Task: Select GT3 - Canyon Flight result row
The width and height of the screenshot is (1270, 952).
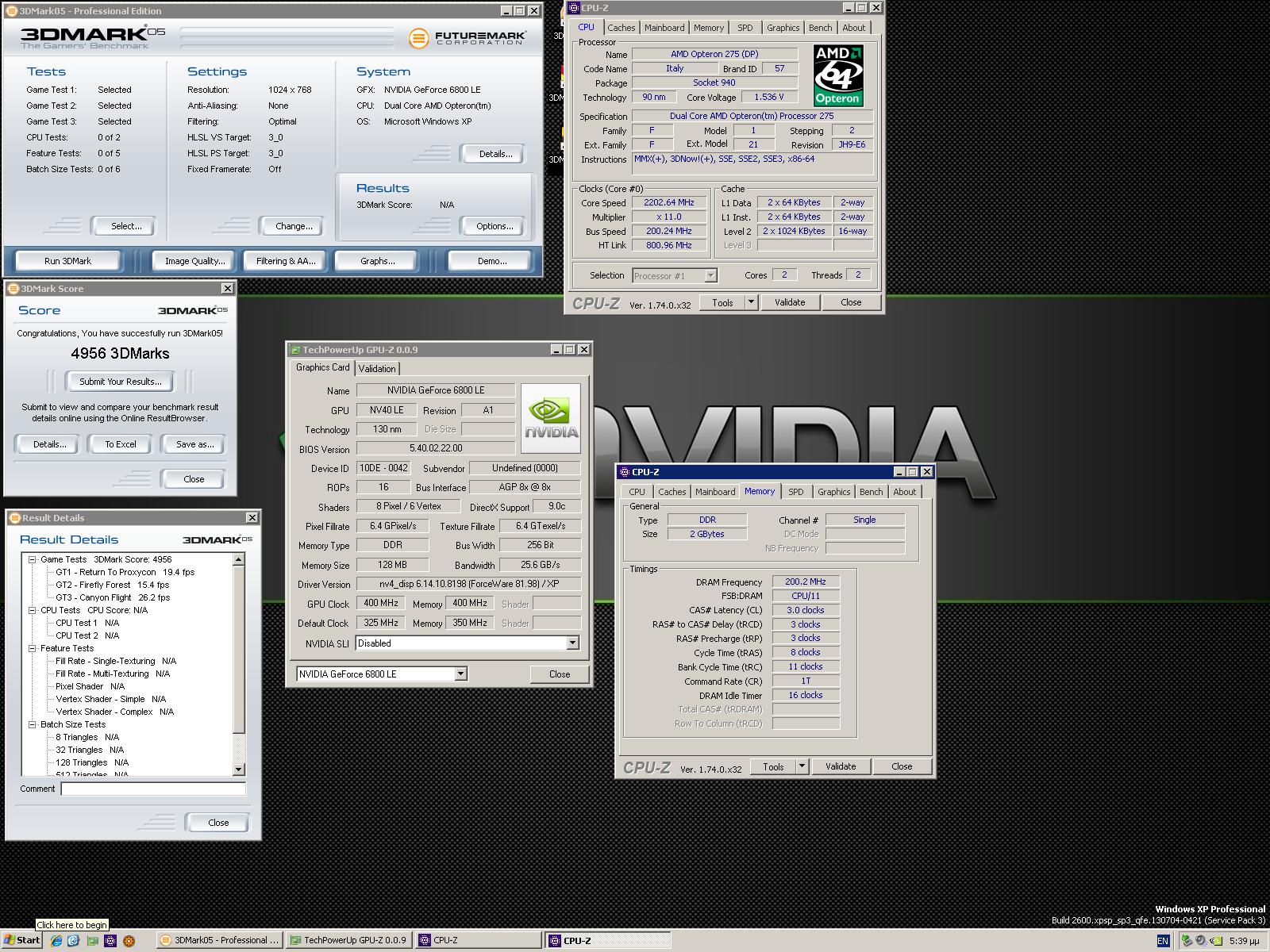Action: [x=112, y=597]
